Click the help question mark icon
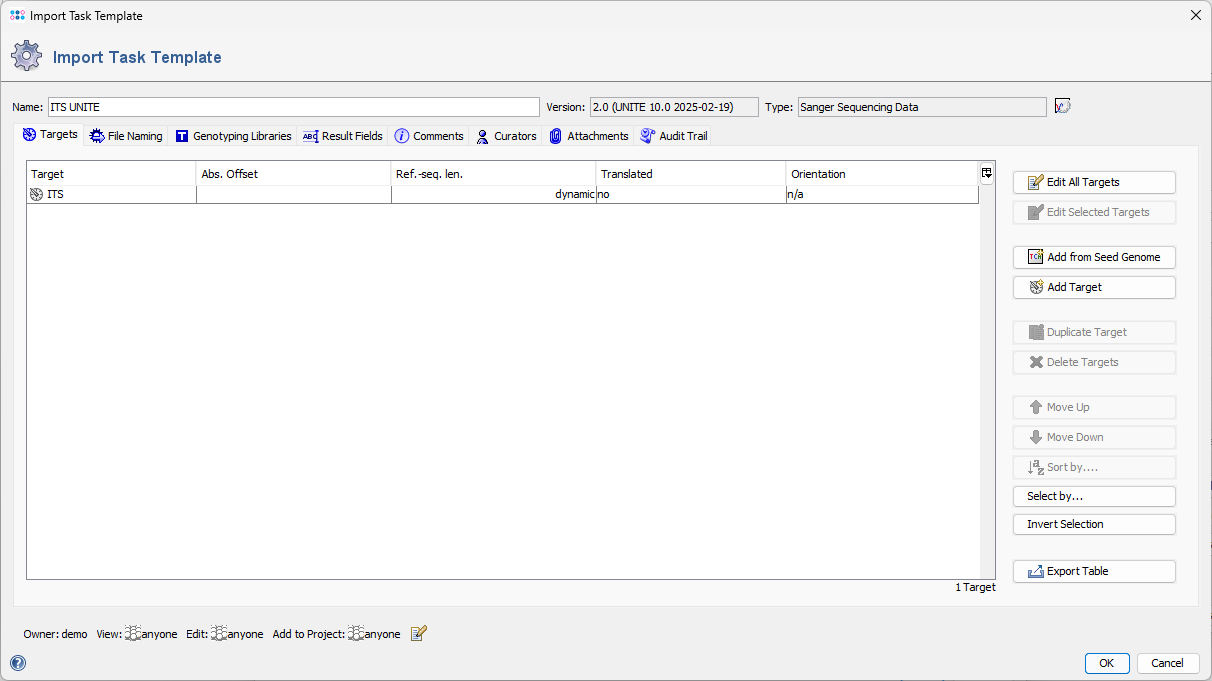 (x=17, y=663)
